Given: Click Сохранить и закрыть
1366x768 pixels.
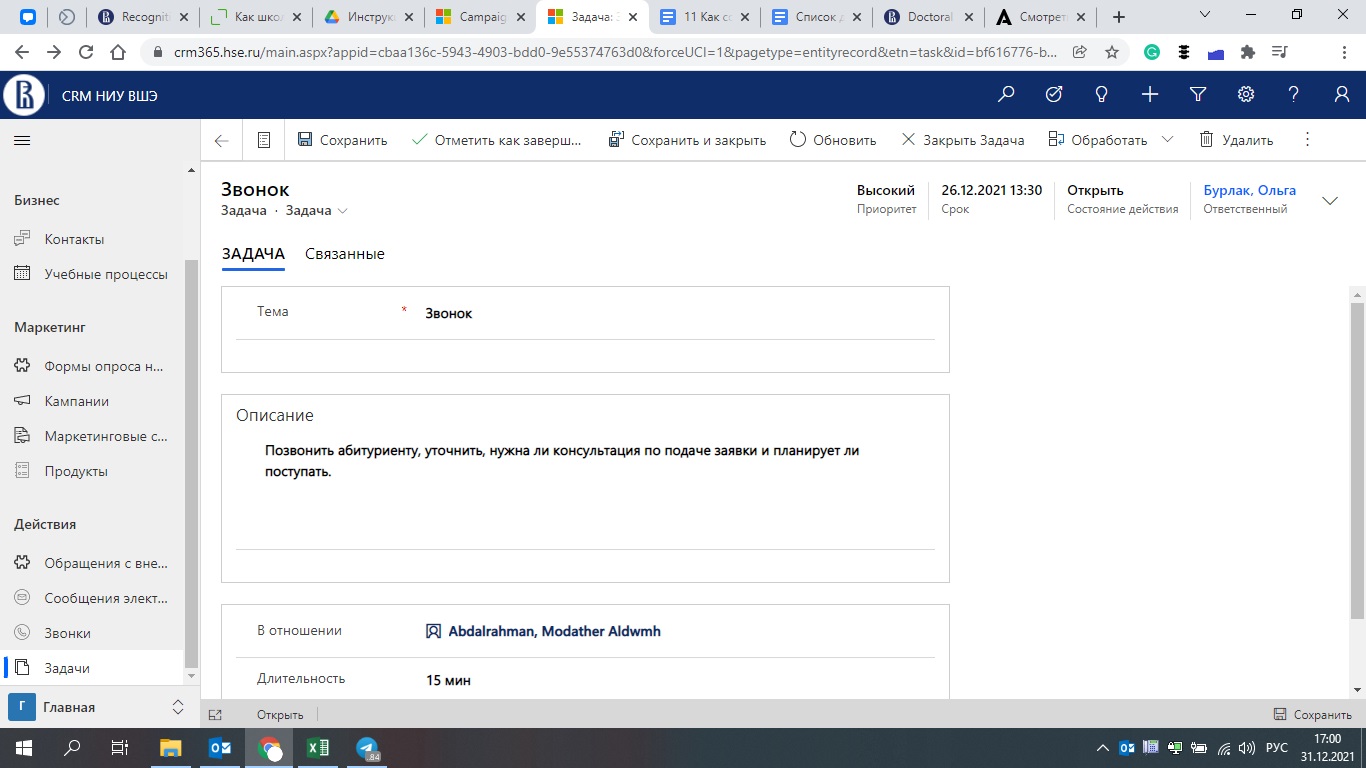Looking at the screenshot, I should [x=687, y=140].
